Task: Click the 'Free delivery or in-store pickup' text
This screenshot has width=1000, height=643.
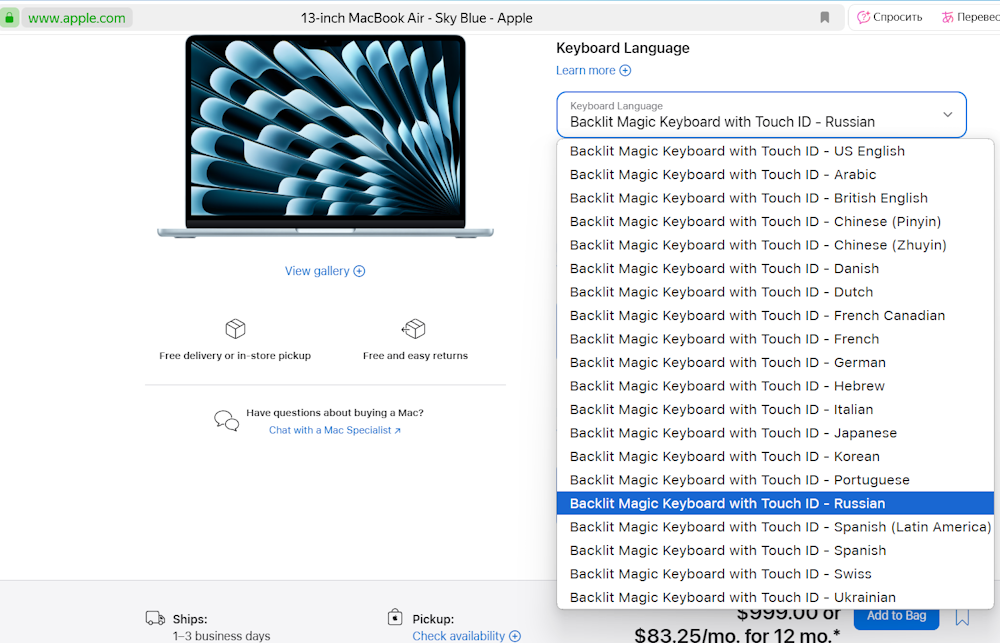Action: 235,356
